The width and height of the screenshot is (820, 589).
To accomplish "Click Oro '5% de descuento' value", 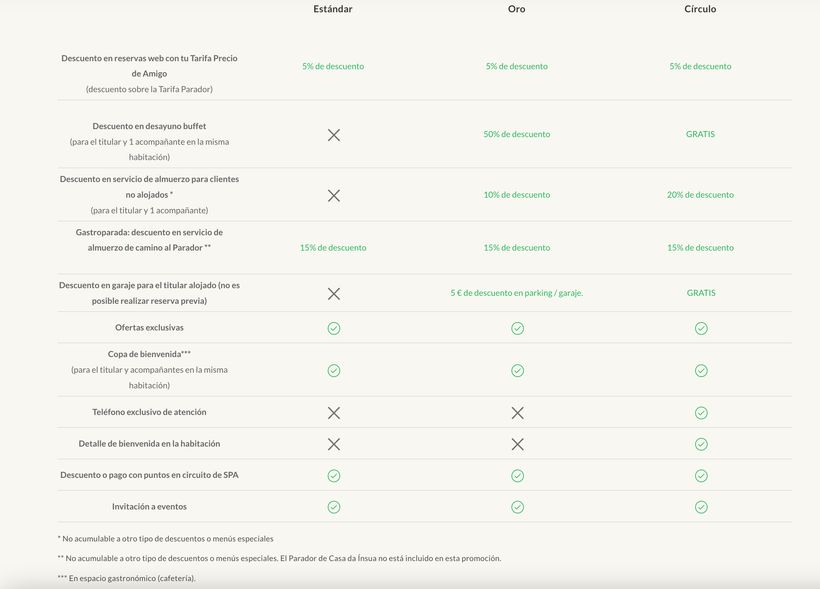I will click(x=517, y=66).
